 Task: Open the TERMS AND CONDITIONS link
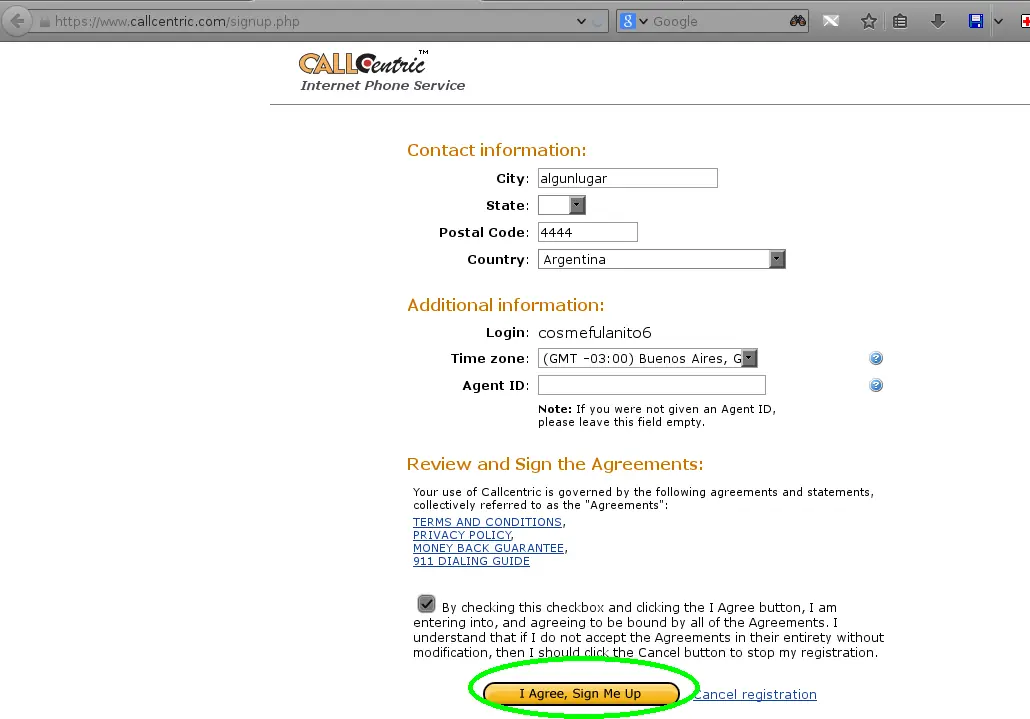click(x=487, y=521)
